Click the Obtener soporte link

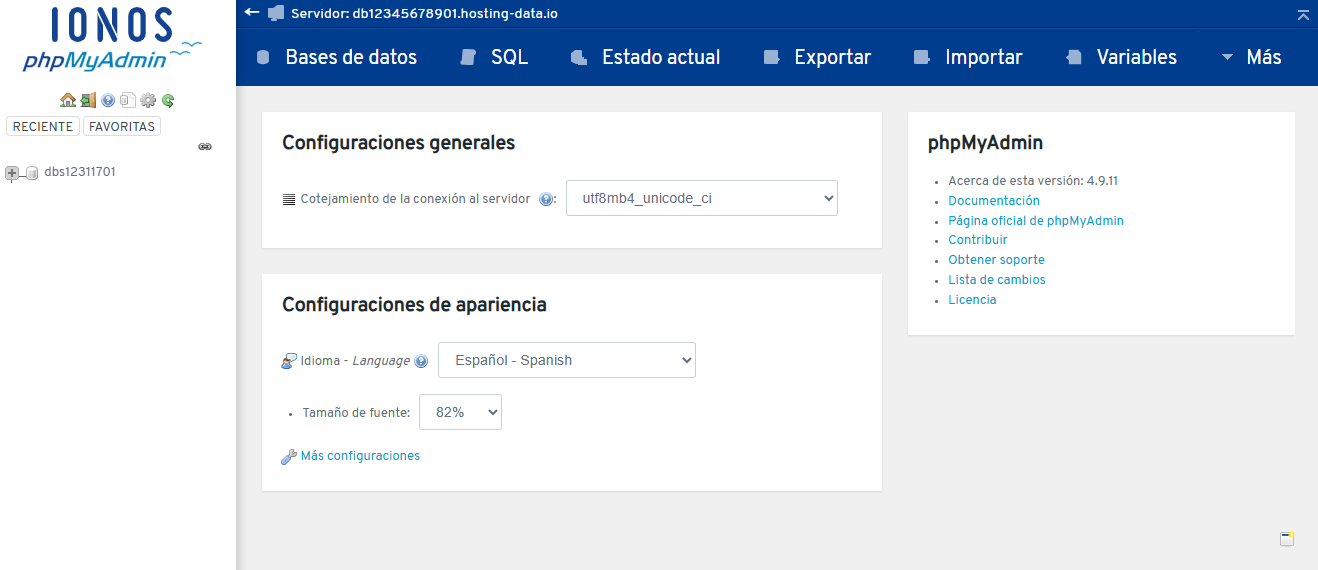[x=996, y=260]
